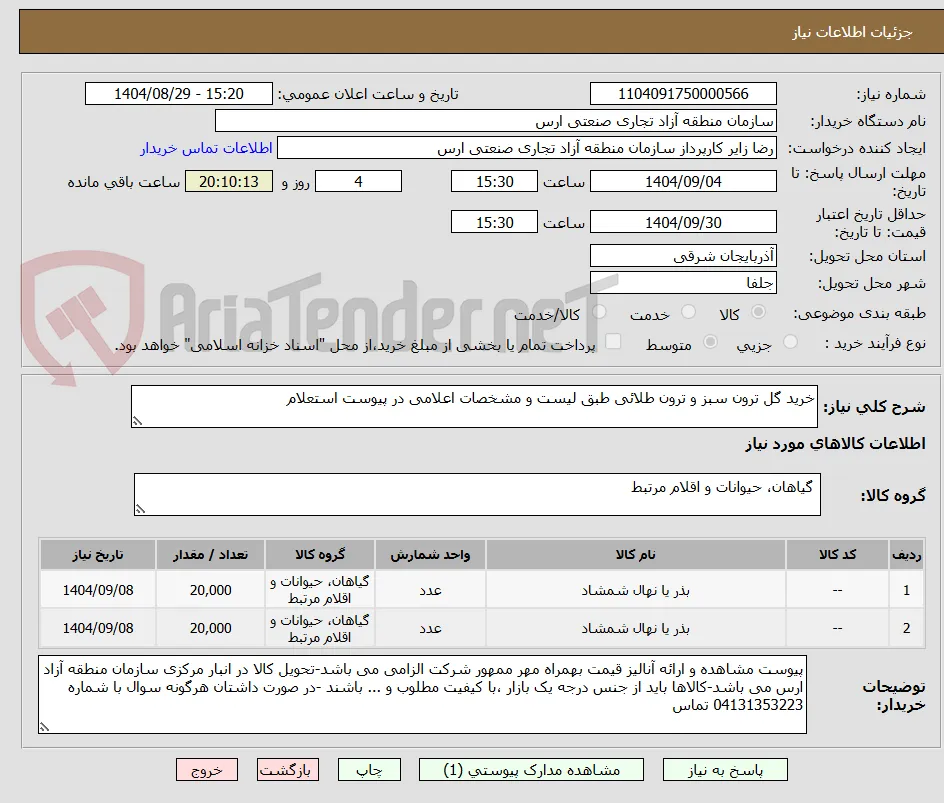Click response deadline date 1404/09/04
Screen dimensions: 944x803
[683, 181]
